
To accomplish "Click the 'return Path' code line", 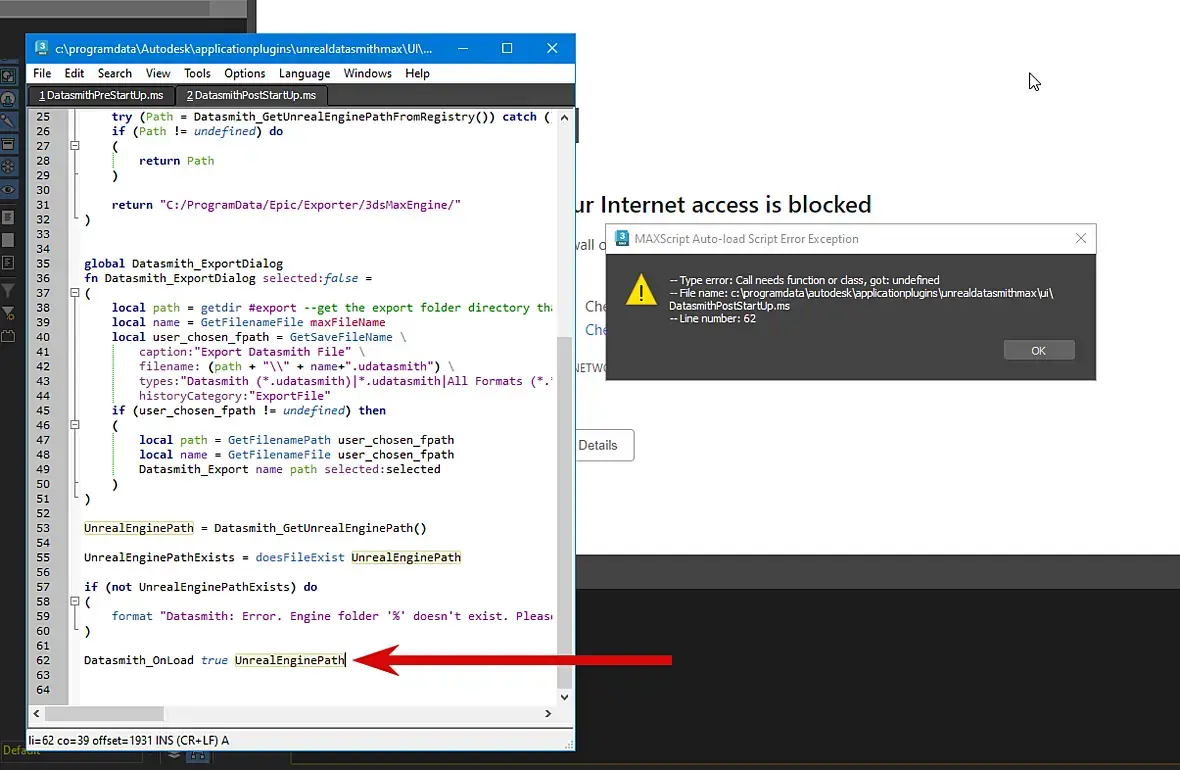I will tap(176, 160).
